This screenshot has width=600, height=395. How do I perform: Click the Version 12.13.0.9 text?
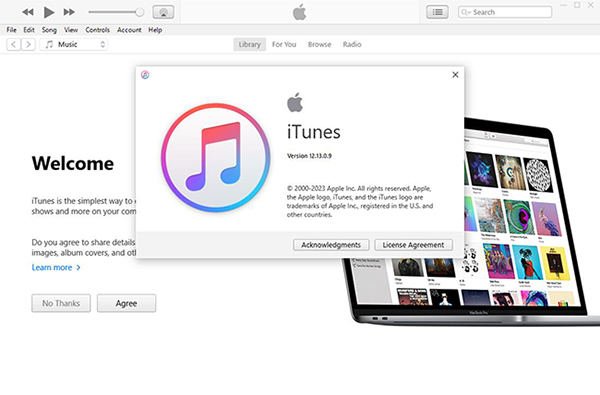[x=309, y=156]
